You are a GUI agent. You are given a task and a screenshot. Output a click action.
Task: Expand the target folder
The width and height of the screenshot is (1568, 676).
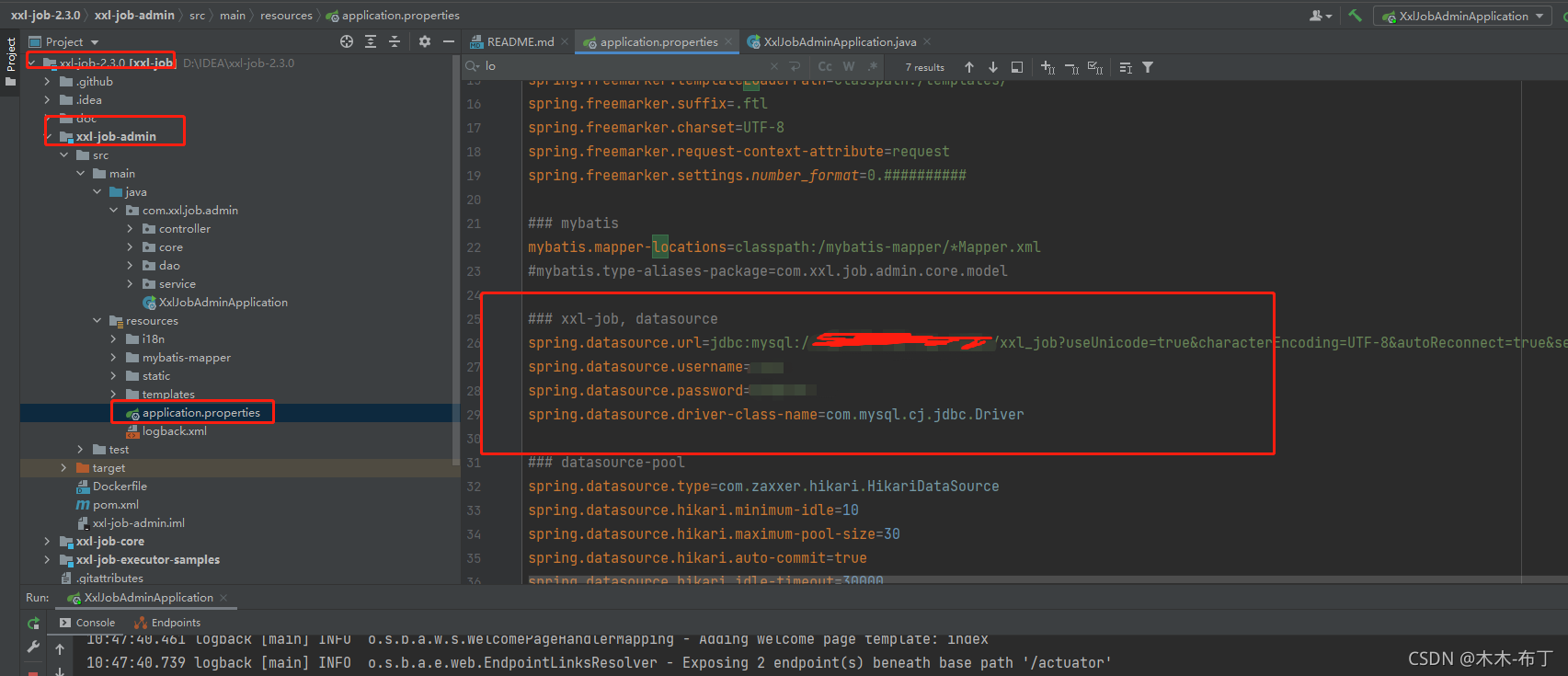64,468
